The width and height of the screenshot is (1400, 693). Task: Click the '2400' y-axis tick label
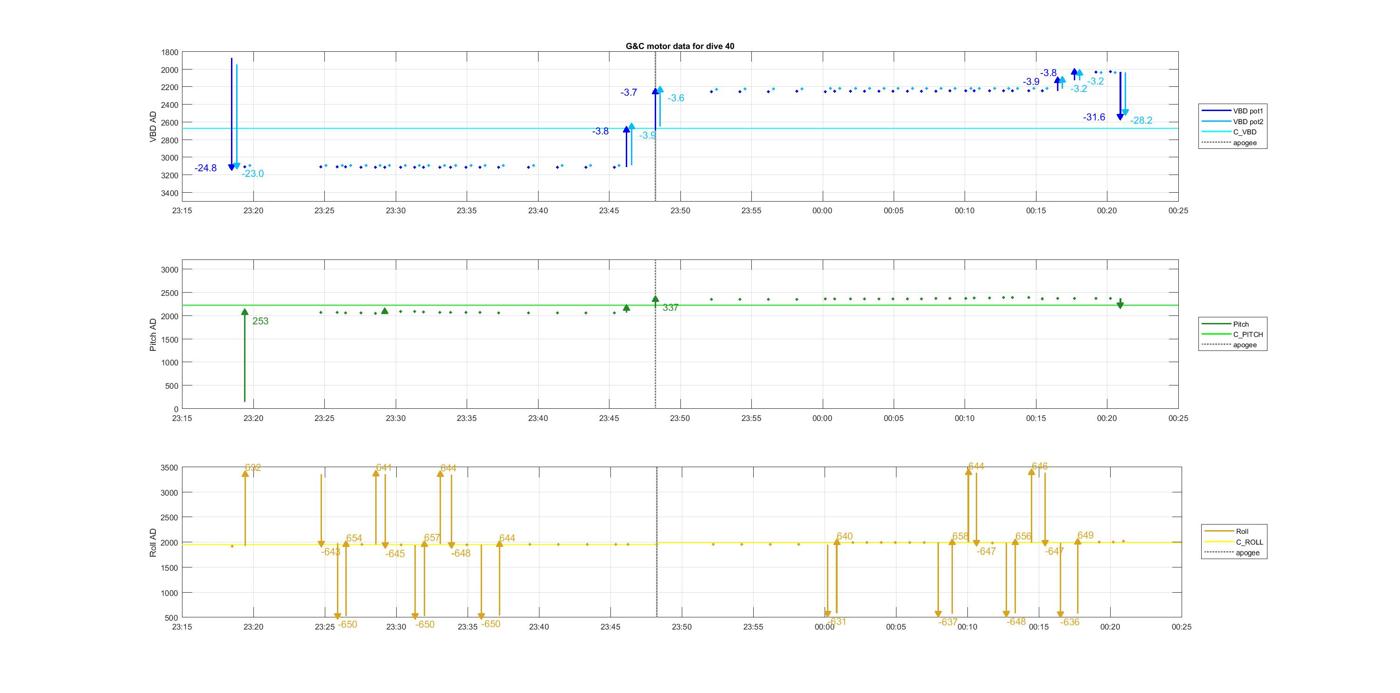click(x=170, y=105)
